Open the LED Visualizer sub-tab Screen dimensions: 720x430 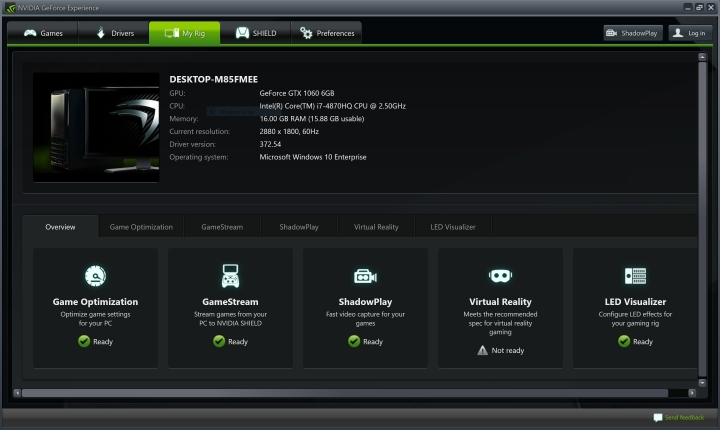tap(453, 227)
